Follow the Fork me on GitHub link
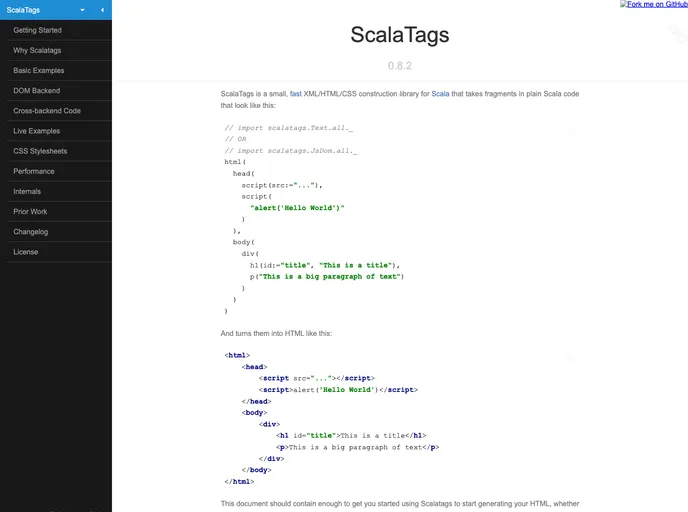688x512 pixels. pos(654,4)
